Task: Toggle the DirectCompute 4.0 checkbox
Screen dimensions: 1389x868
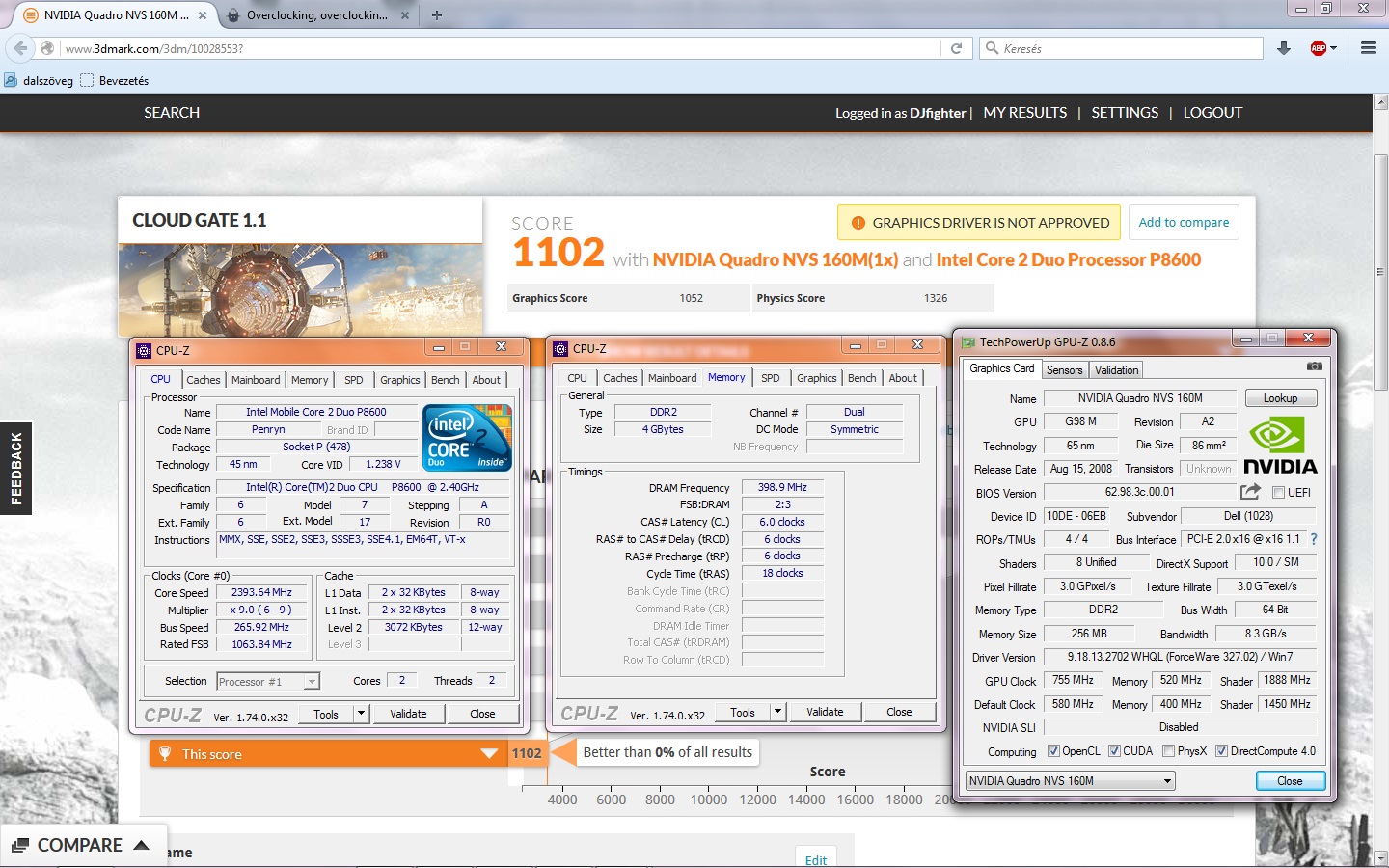Action: (x=1221, y=751)
